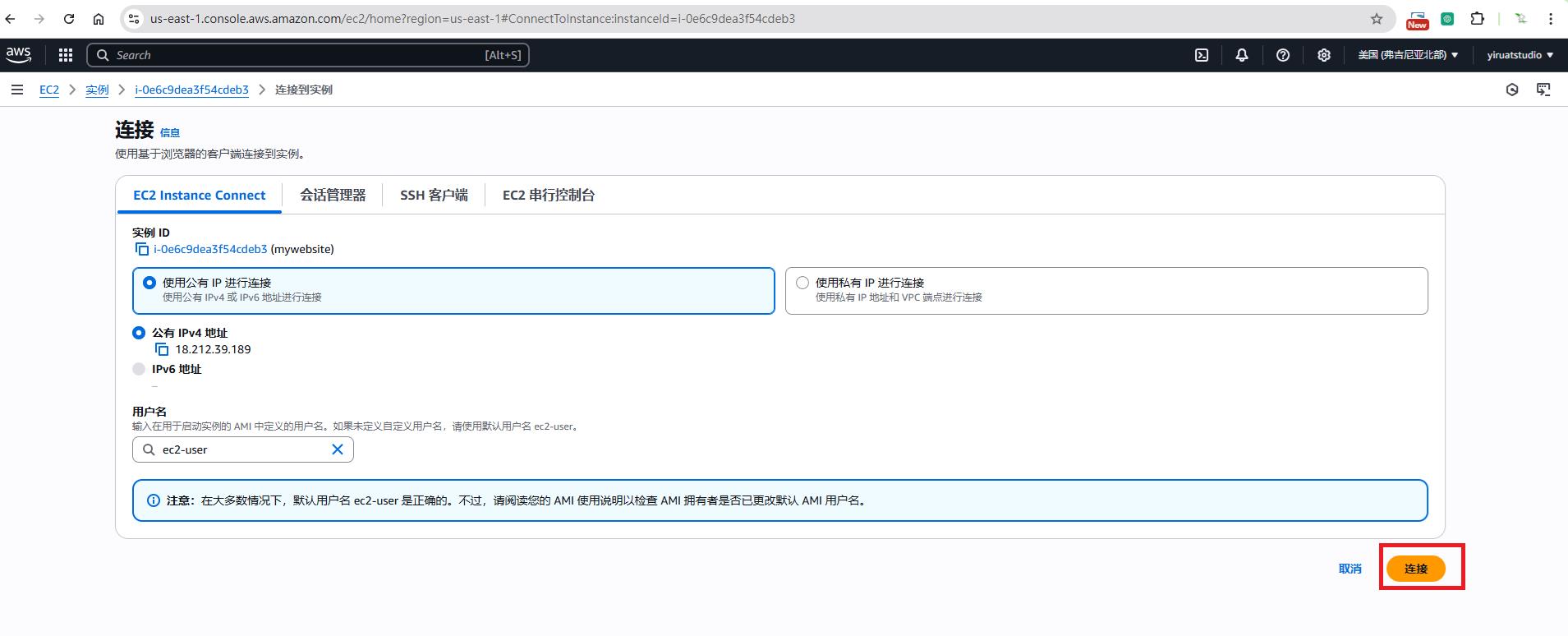Open the notifications bell
Screen dimensions: 1568x636
pyautogui.click(x=1242, y=55)
